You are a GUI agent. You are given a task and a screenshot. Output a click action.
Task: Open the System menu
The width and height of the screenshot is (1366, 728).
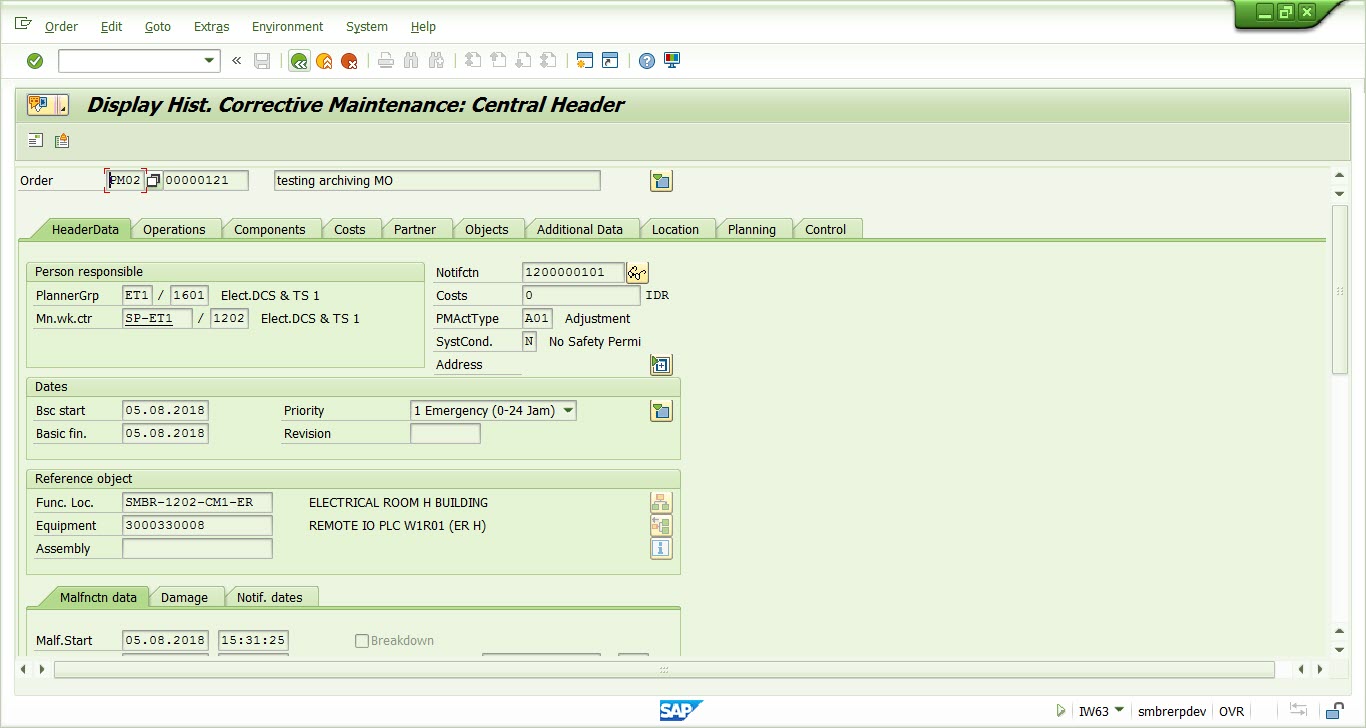(367, 27)
